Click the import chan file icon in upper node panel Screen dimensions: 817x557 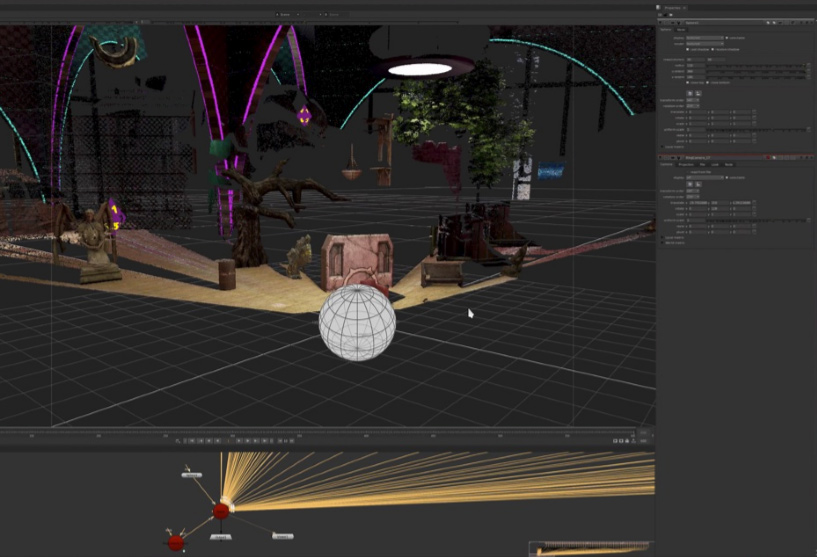click(689, 92)
